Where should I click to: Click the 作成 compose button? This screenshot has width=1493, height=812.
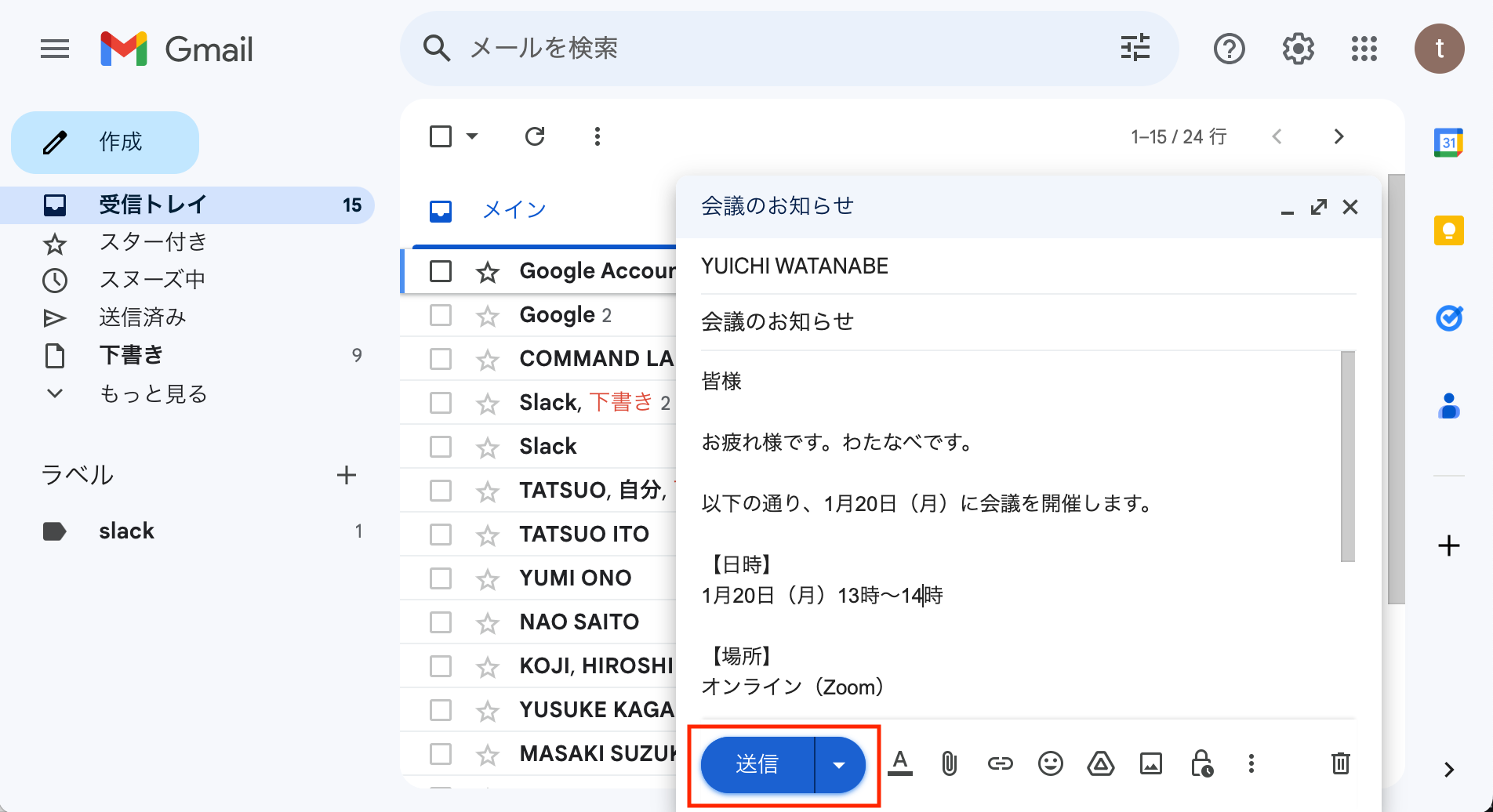105,142
